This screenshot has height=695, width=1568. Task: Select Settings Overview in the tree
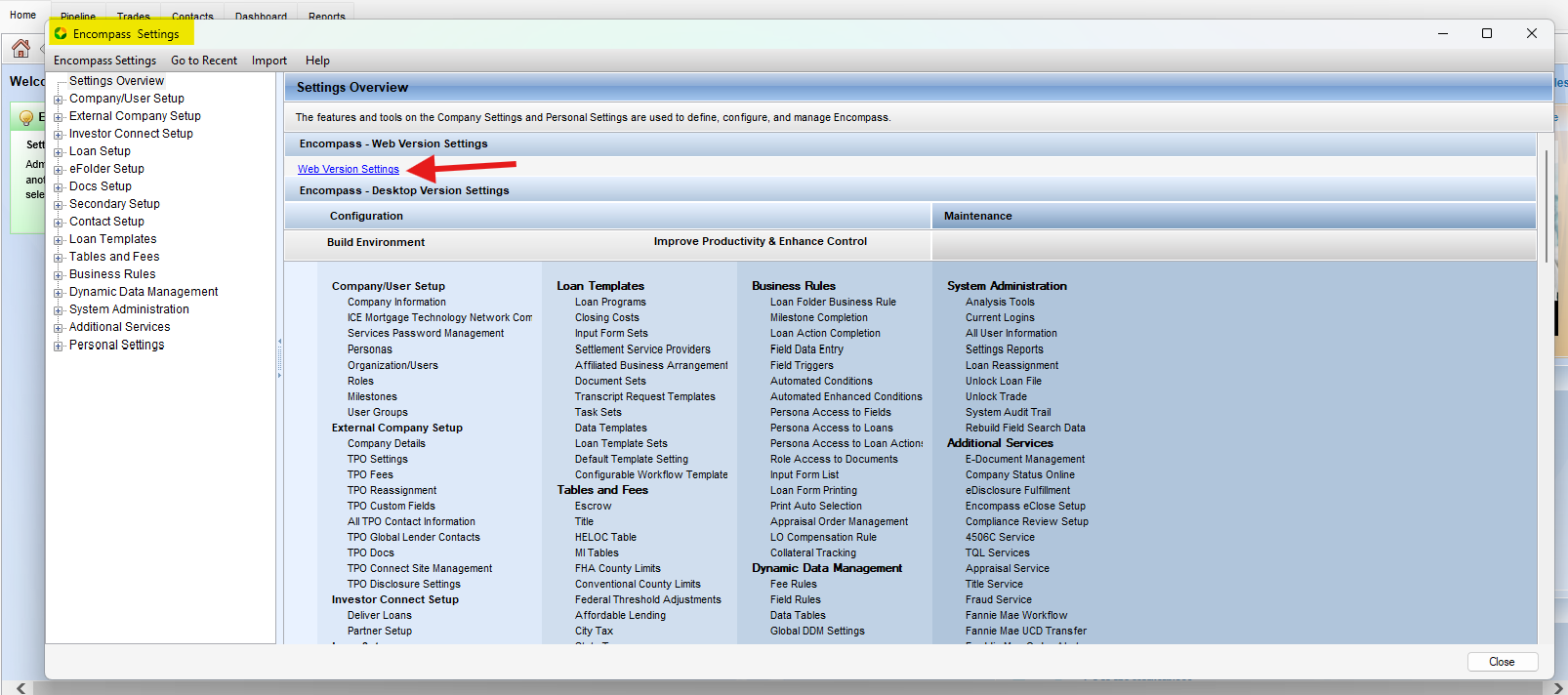(116, 81)
